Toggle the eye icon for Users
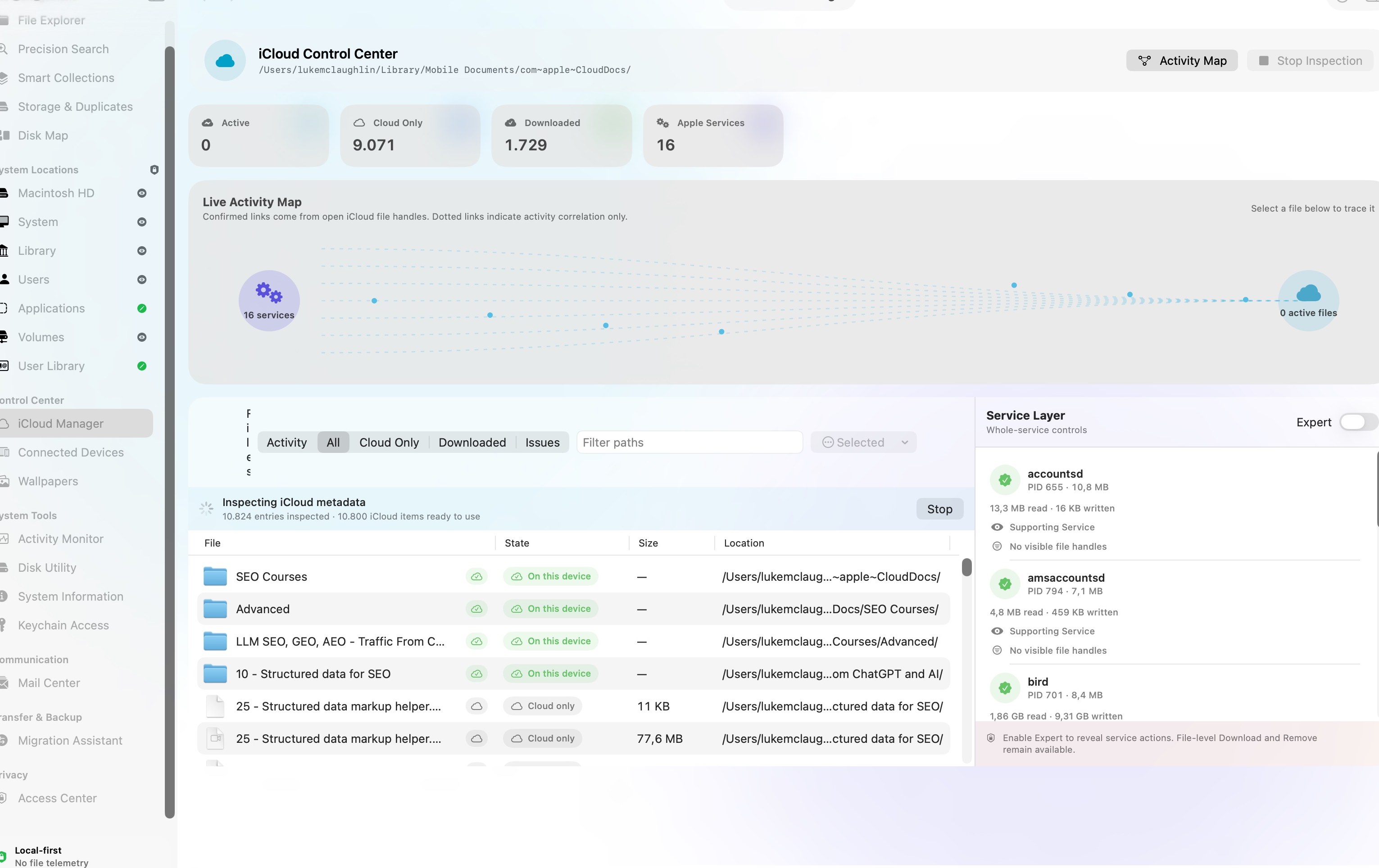Image resolution: width=1379 pixels, height=868 pixels. (142, 280)
